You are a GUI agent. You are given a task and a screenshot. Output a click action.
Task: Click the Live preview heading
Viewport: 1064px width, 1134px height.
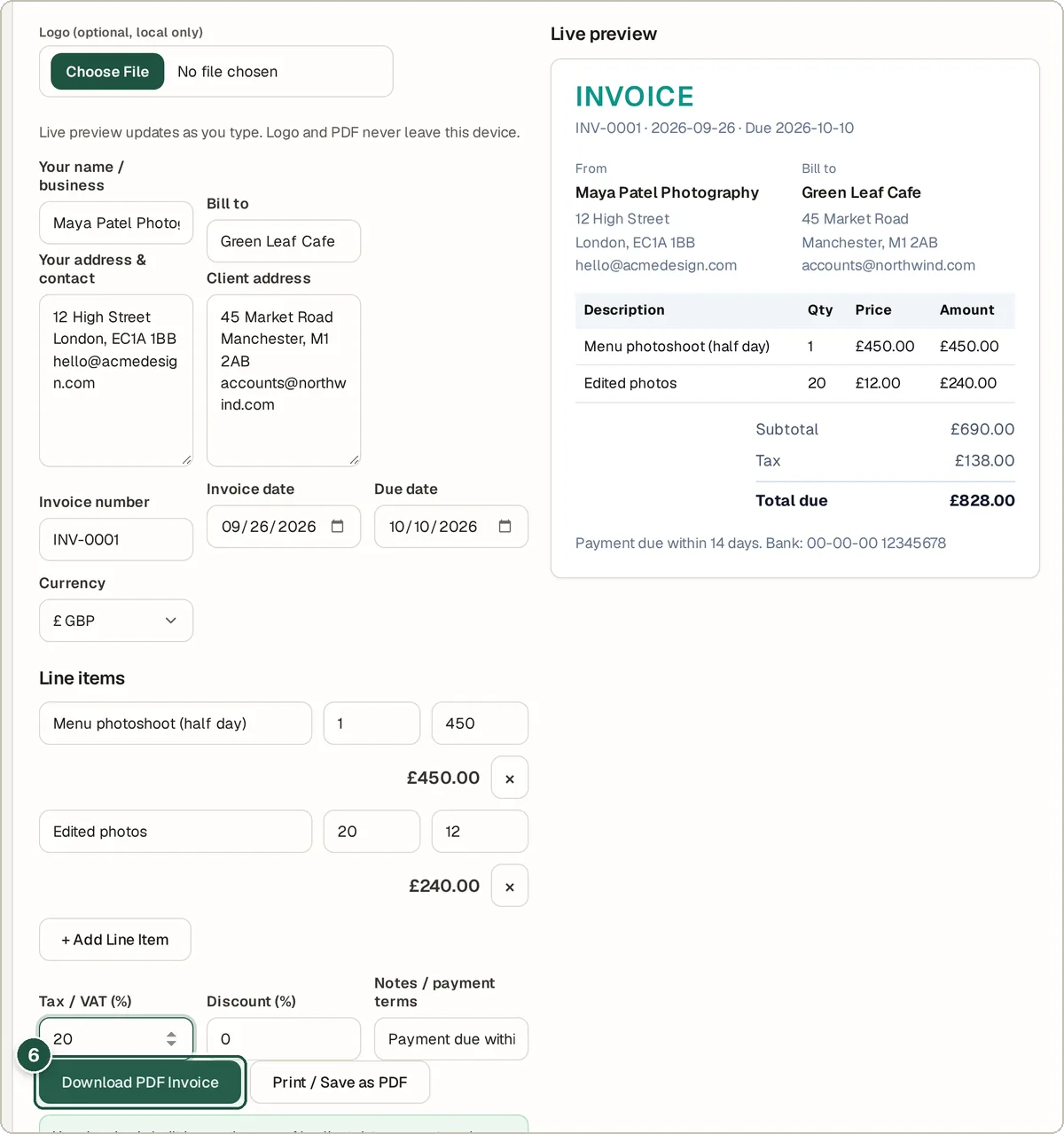click(604, 34)
